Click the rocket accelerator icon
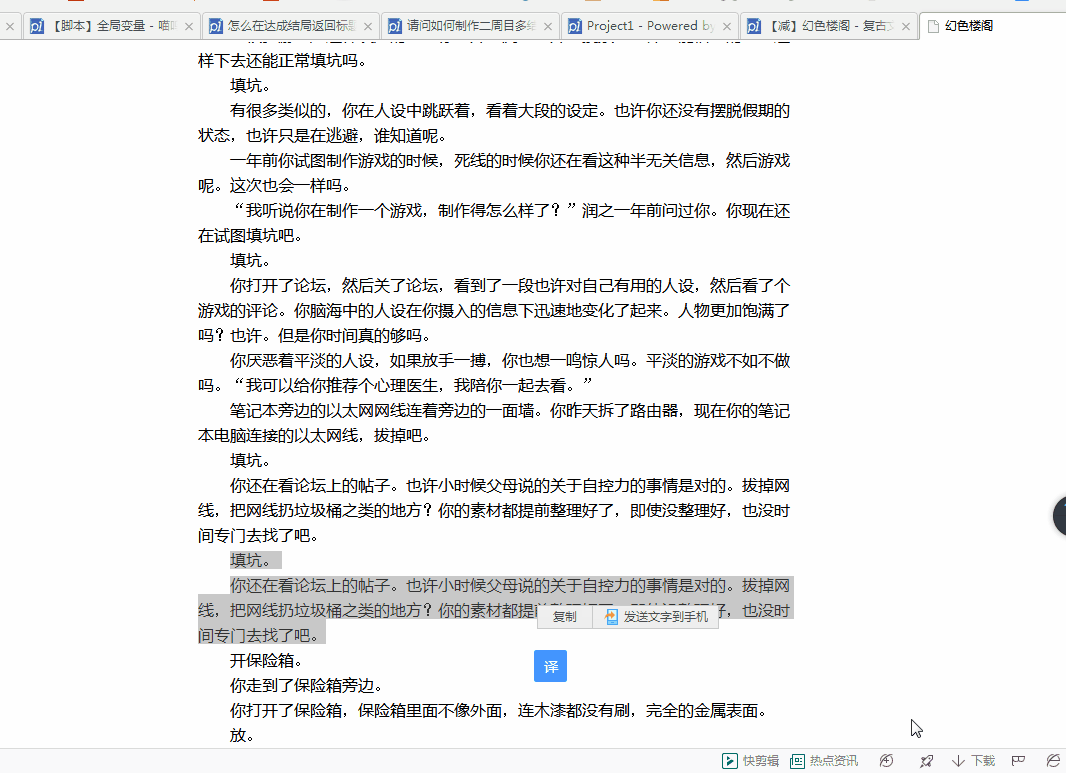Viewport: 1066px width, 773px height. coord(926,761)
